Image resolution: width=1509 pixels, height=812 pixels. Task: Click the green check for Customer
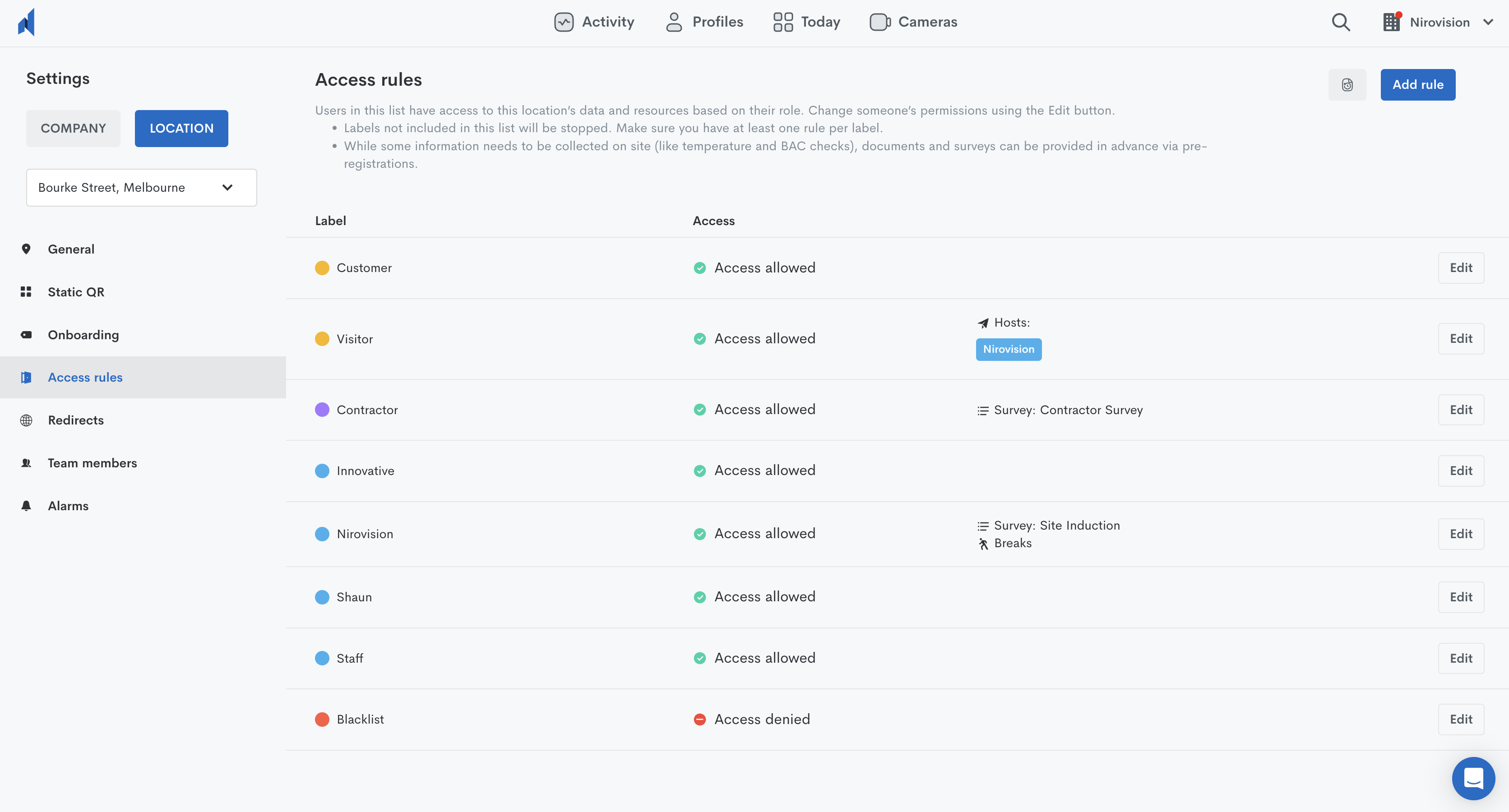pos(699,268)
